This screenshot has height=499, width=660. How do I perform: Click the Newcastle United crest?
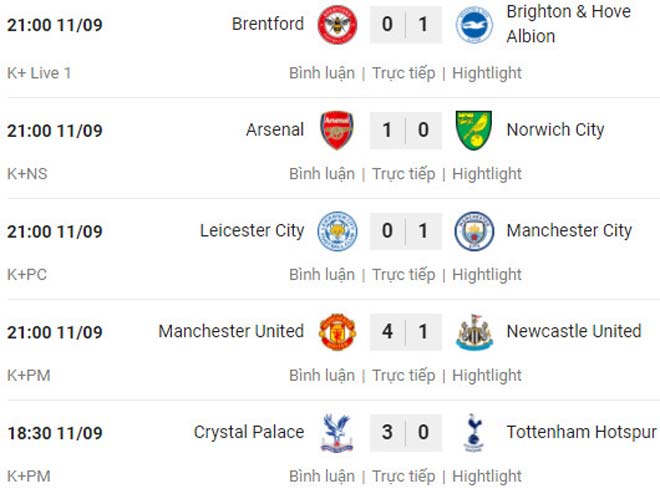coord(474,332)
